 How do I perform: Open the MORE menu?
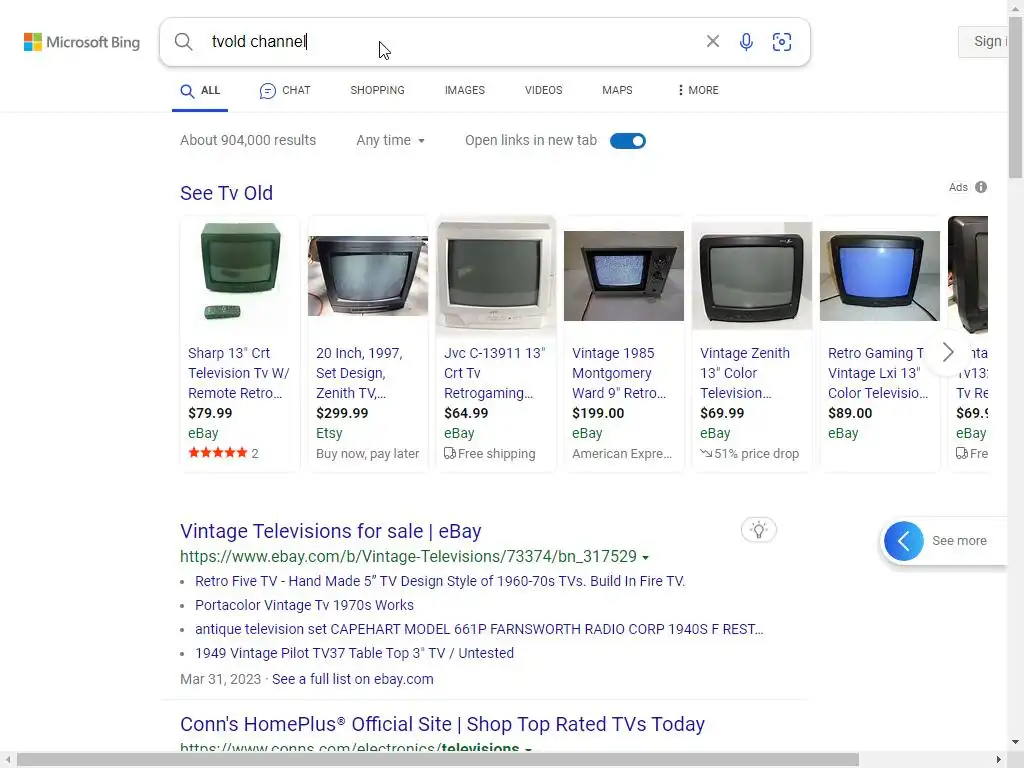pyautogui.click(x=697, y=90)
